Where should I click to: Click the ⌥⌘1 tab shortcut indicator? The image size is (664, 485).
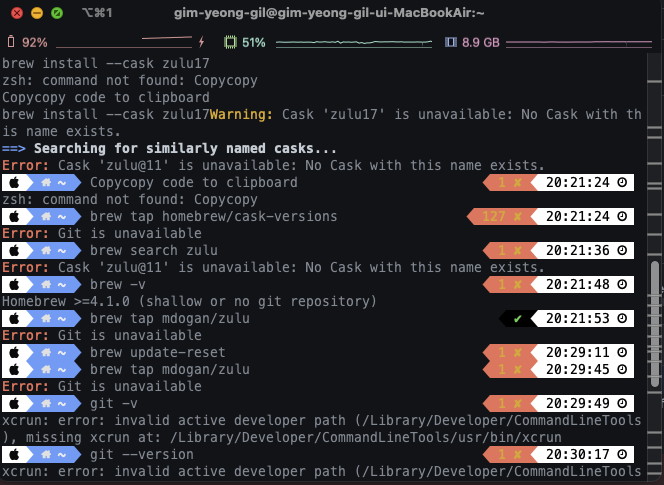97,13
